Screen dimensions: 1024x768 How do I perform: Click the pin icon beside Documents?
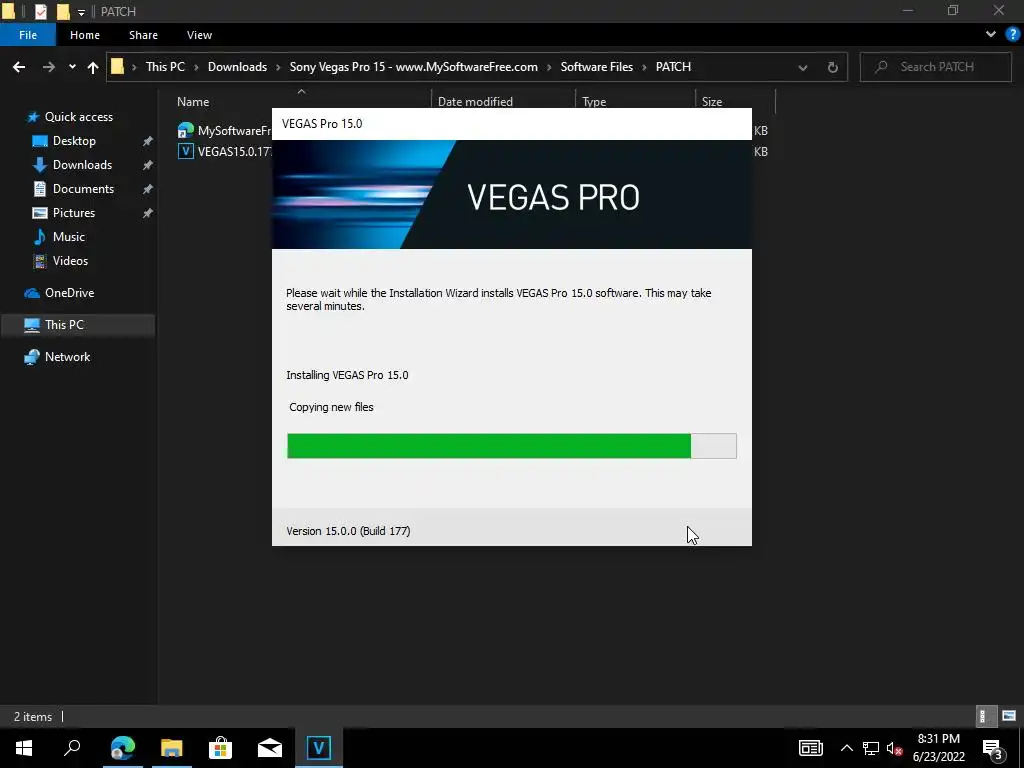(x=148, y=189)
